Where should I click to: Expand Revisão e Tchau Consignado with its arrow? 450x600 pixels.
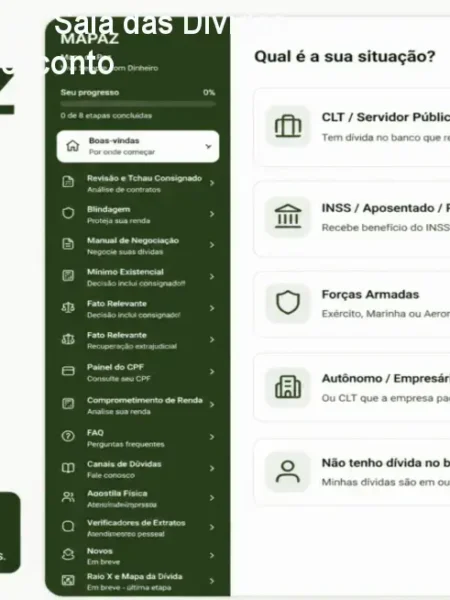212,183
